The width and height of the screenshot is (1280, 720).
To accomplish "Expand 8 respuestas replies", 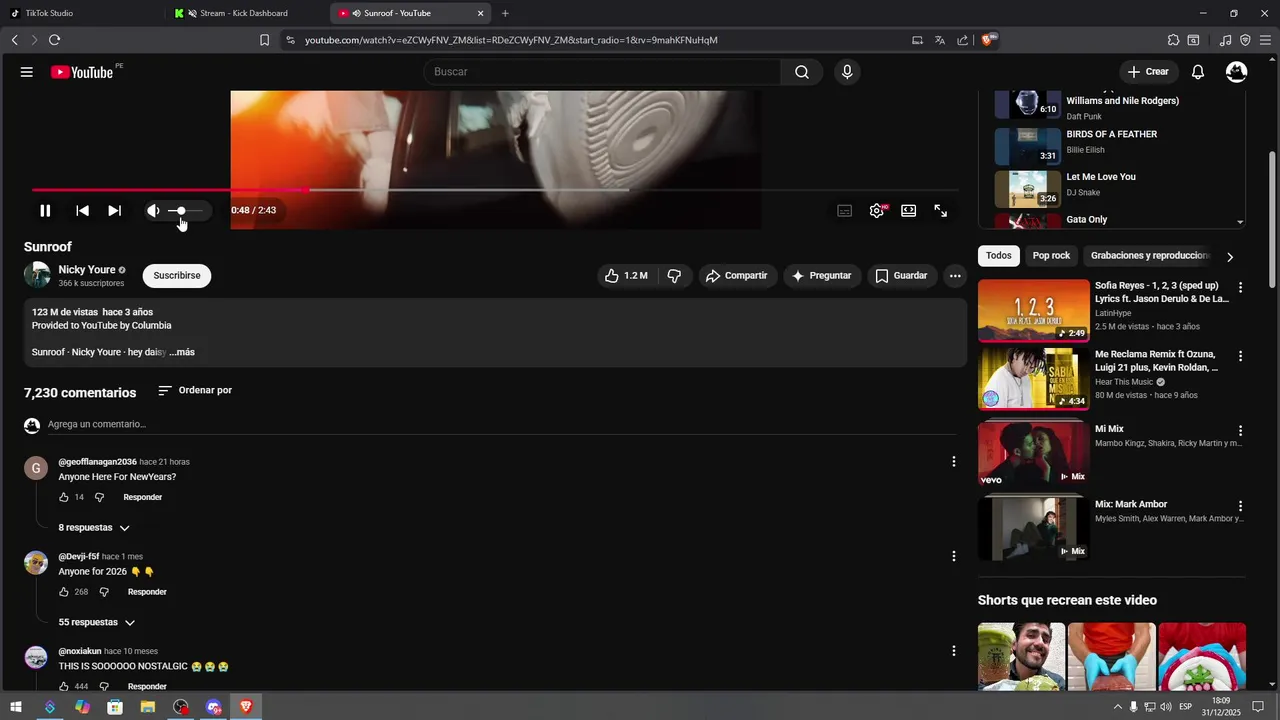I will (x=94, y=528).
